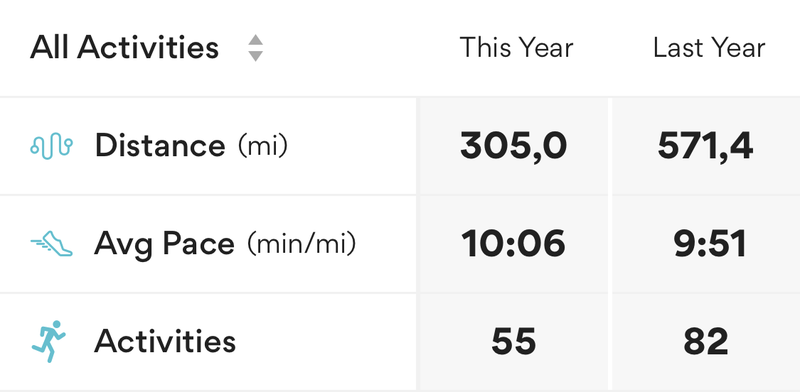This screenshot has height=392, width=800.
Task: Select the This Year column header
Action: [x=516, y=47]
